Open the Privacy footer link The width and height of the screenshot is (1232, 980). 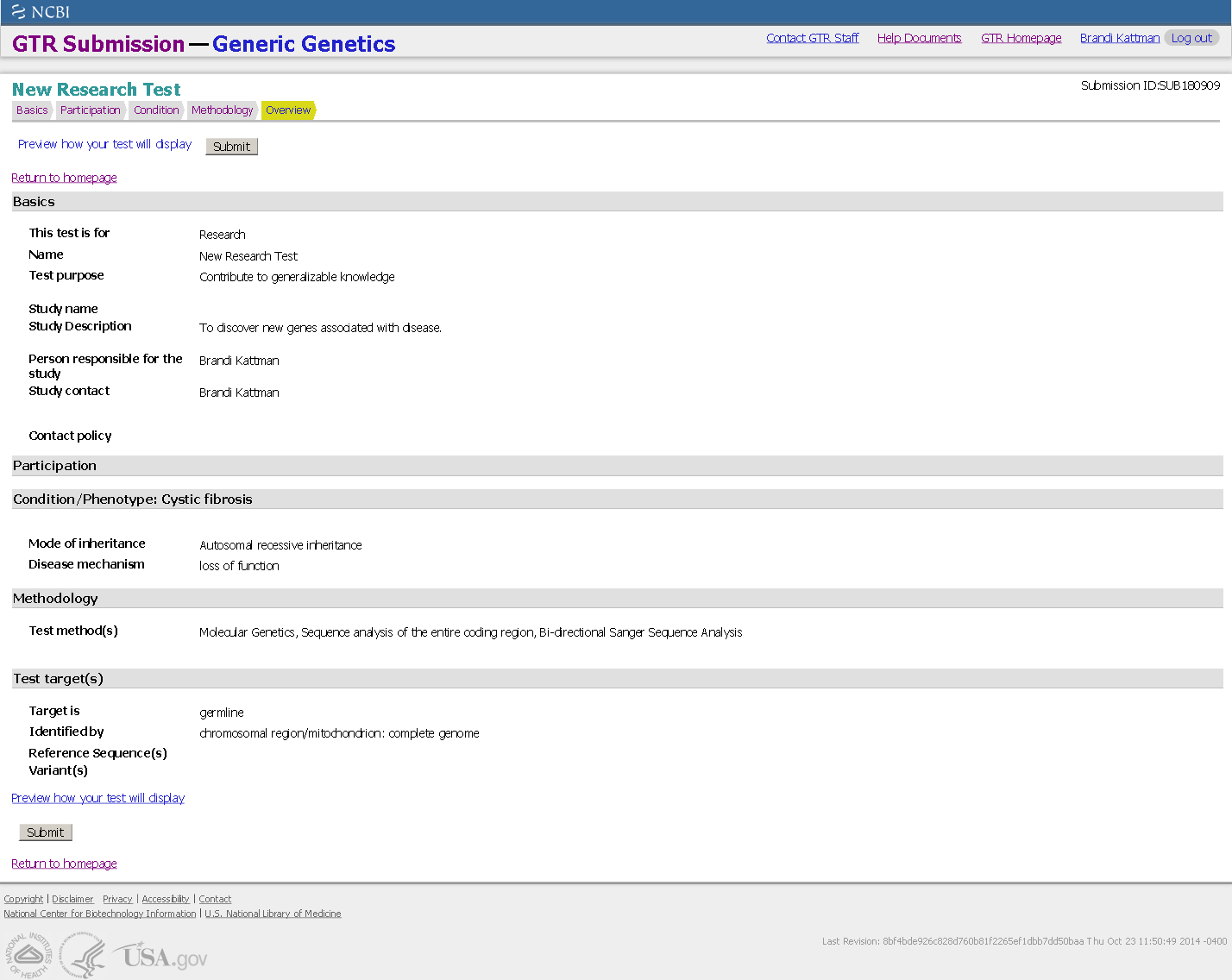[x=117, y=899]
